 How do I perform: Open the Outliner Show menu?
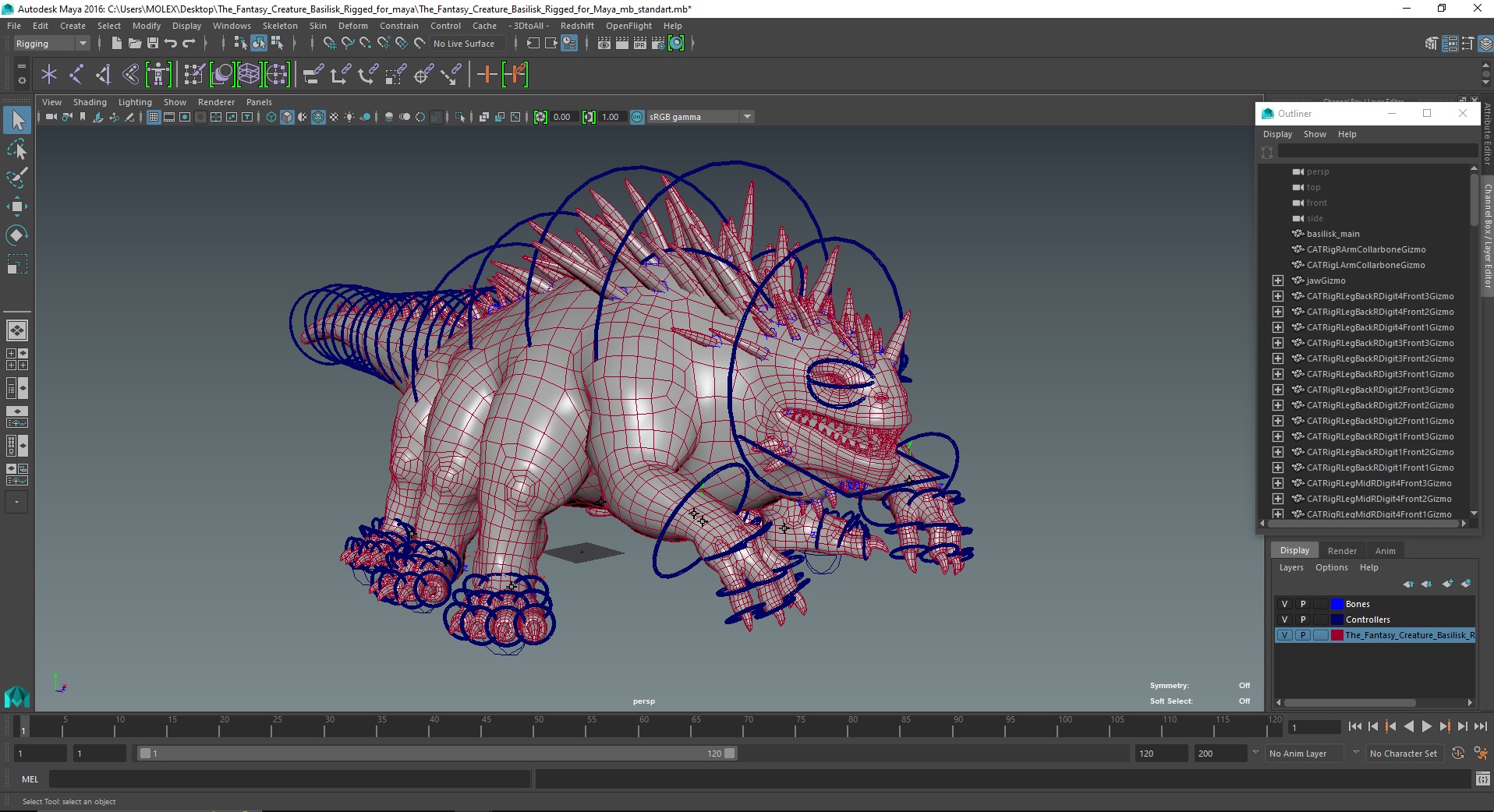[1315, 134]
